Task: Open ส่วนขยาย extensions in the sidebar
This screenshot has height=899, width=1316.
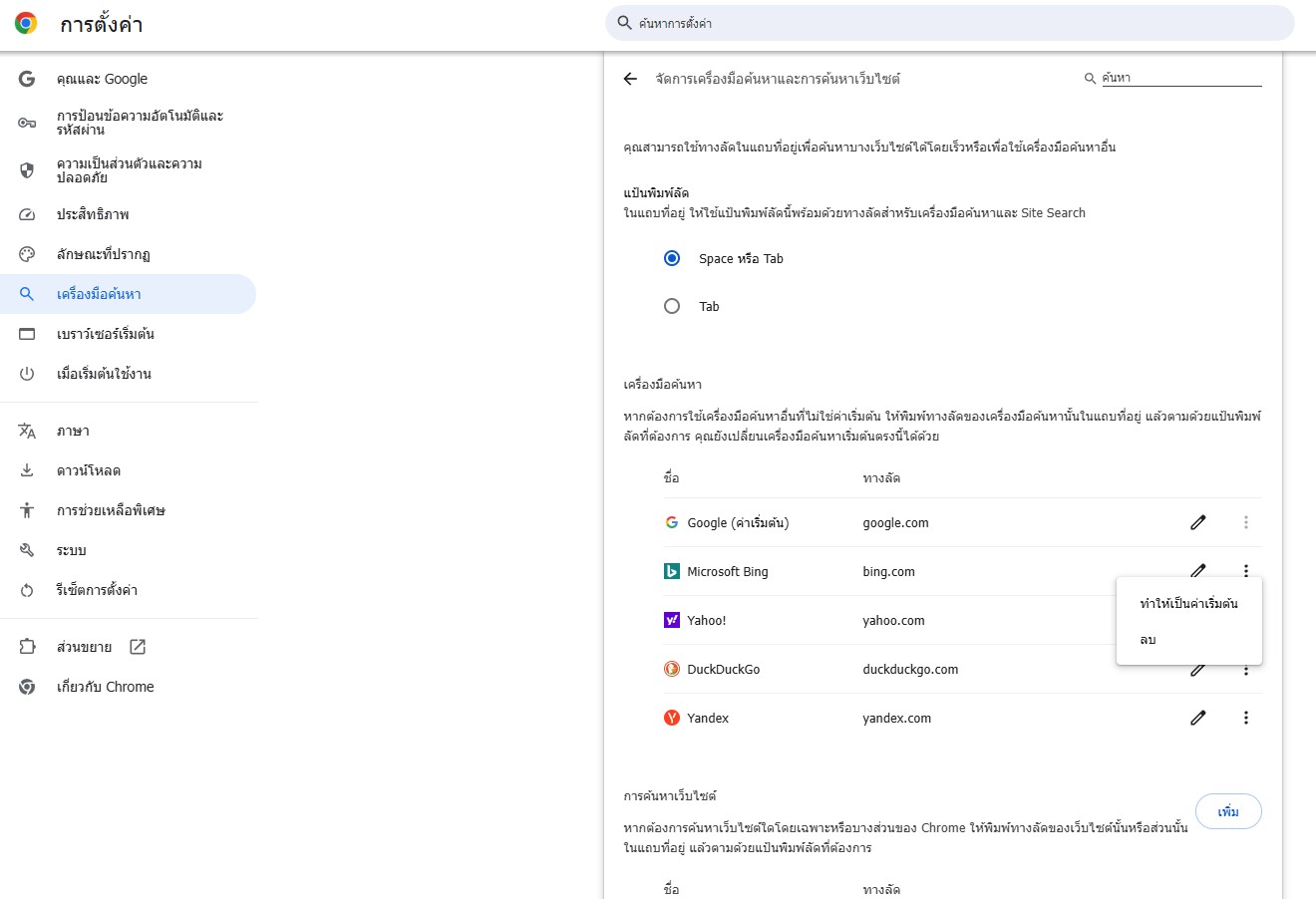Action: [85, 647]
